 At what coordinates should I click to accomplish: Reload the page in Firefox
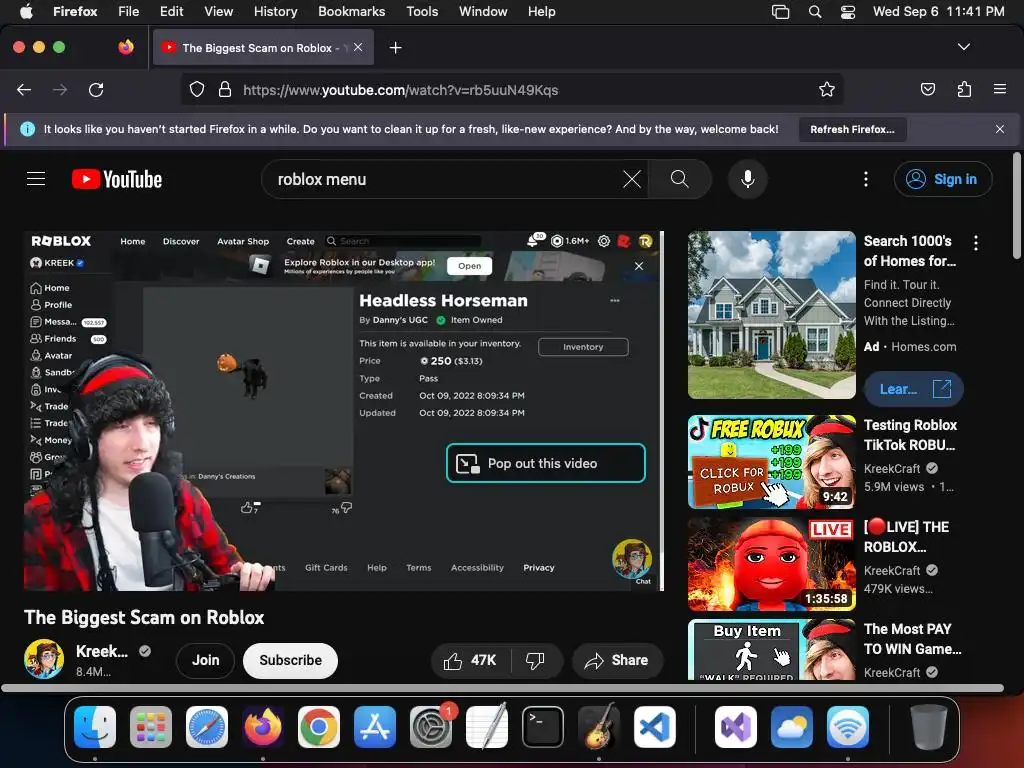96,90
